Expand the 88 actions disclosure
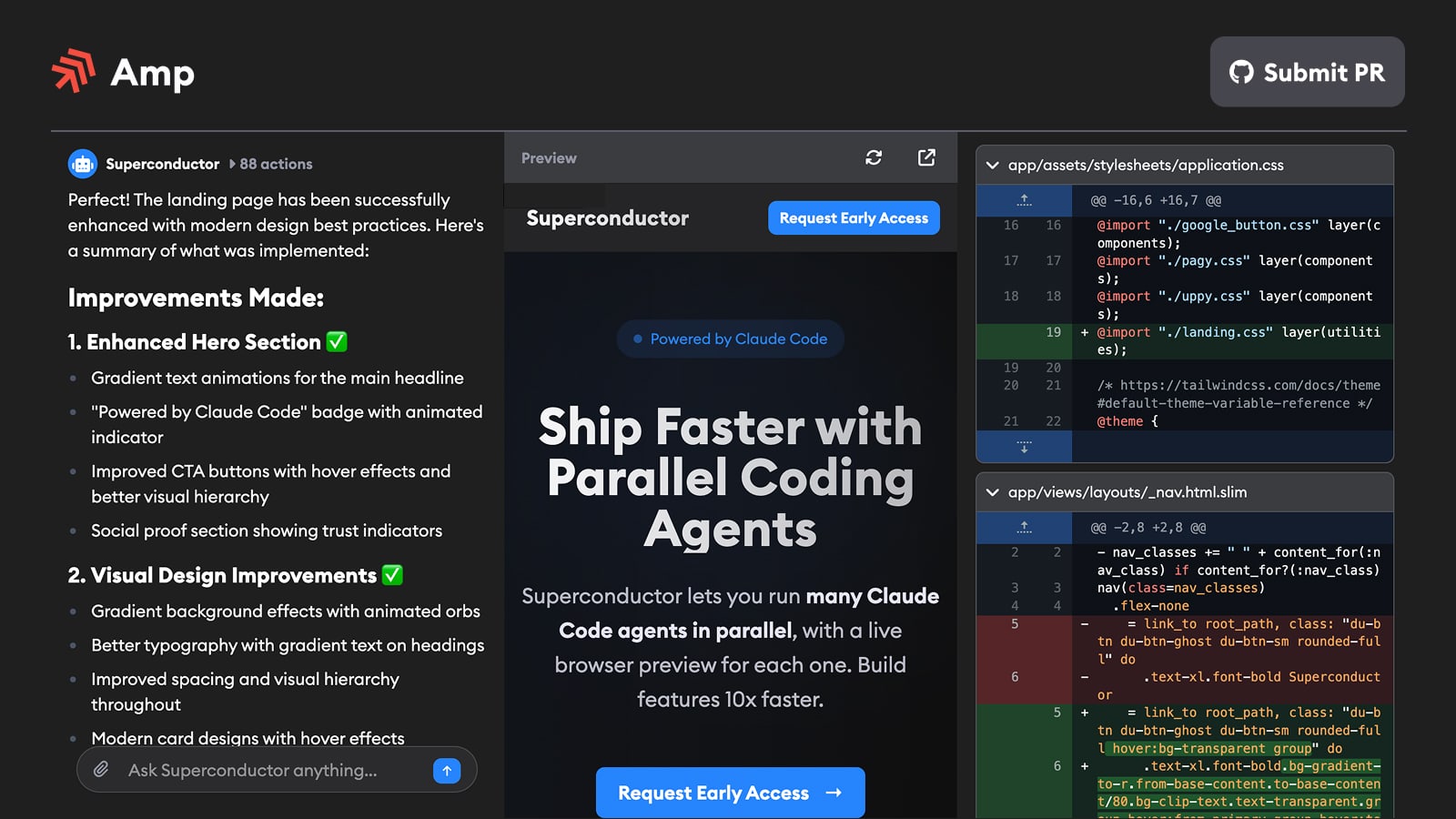This screenshot has height=819, width=1456. coord(270,164)
